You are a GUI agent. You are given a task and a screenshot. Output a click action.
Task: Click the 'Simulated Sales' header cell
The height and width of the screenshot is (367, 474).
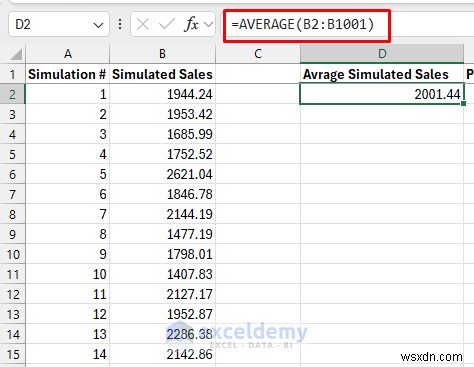tap(162, 74)
